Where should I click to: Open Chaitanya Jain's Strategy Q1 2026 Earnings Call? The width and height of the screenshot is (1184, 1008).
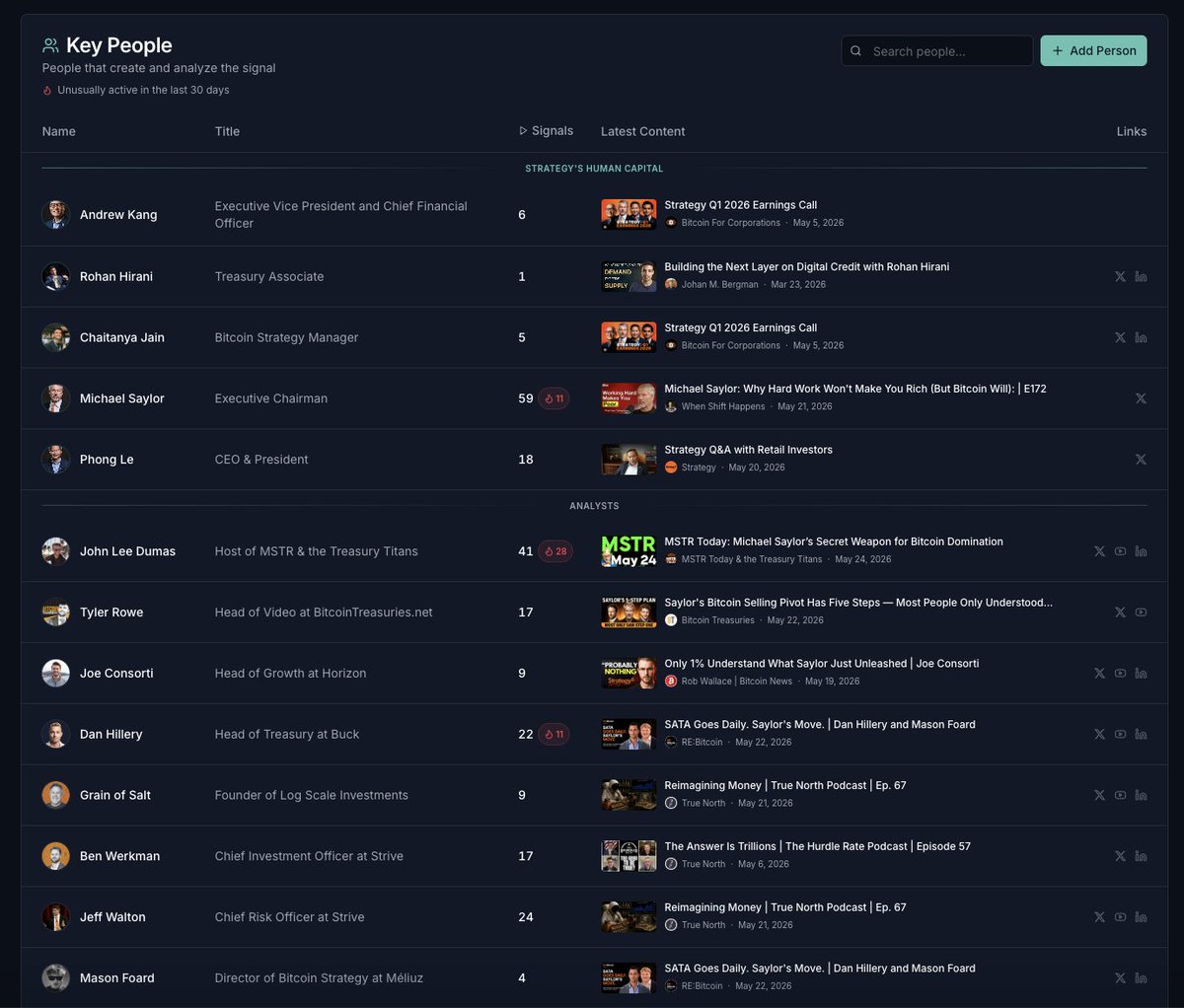740,327
